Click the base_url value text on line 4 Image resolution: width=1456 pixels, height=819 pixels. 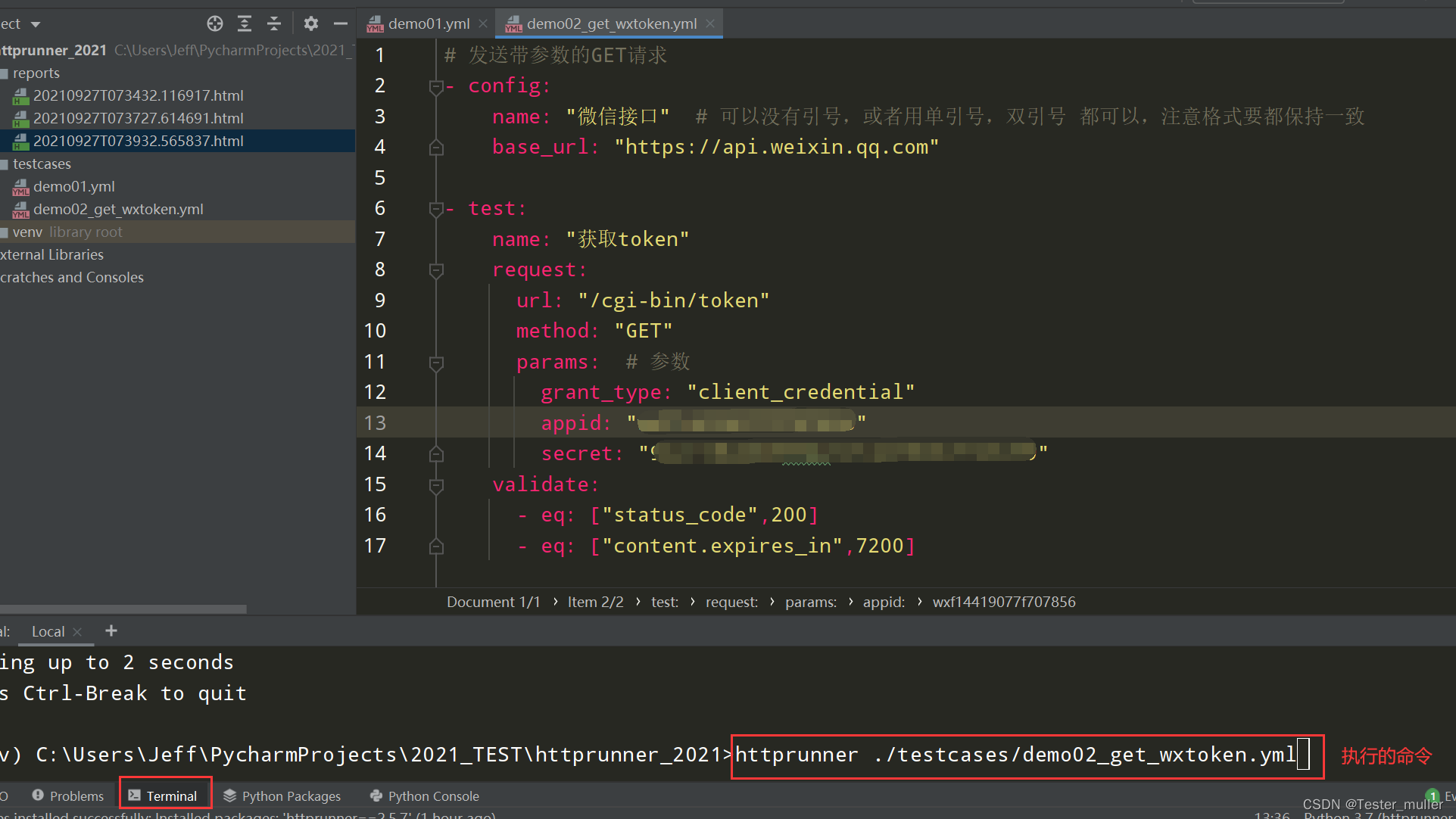pos(776,147)
